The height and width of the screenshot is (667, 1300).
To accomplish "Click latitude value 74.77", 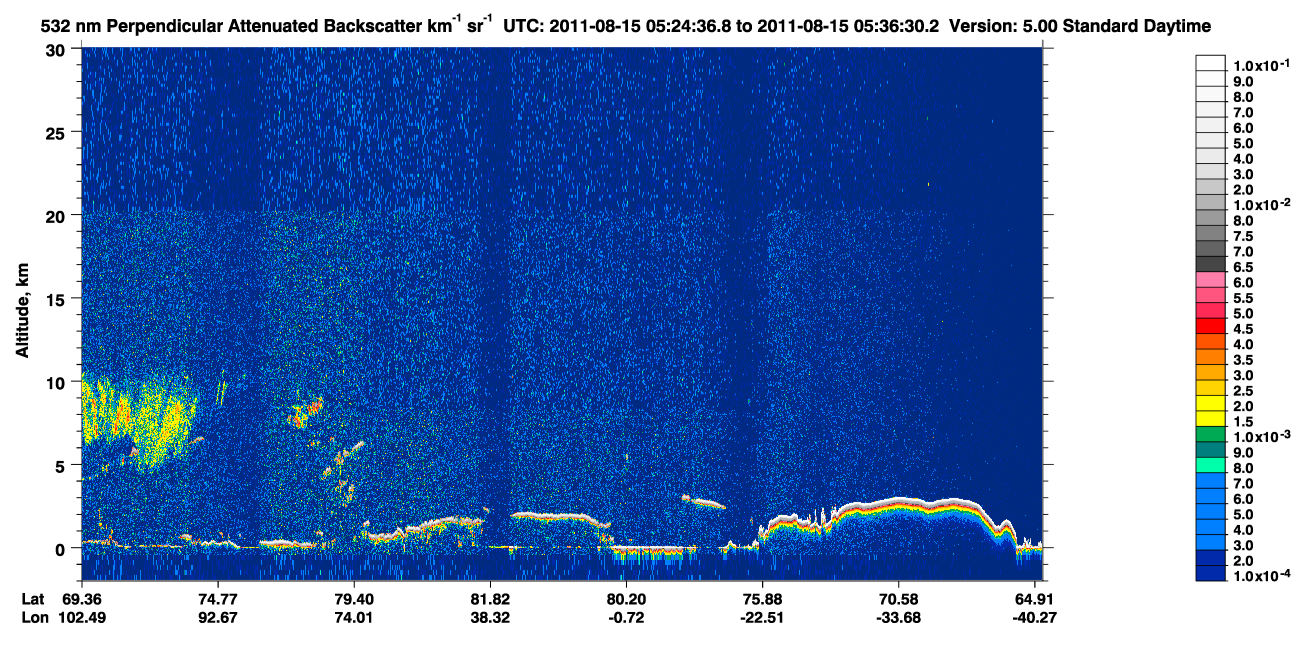I will point(217,598).
